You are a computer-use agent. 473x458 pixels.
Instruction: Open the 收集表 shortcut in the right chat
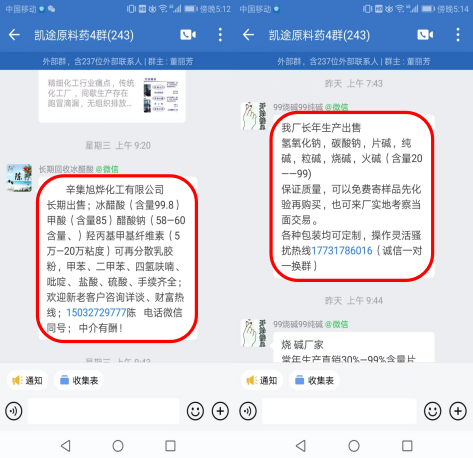click(314, 380)
